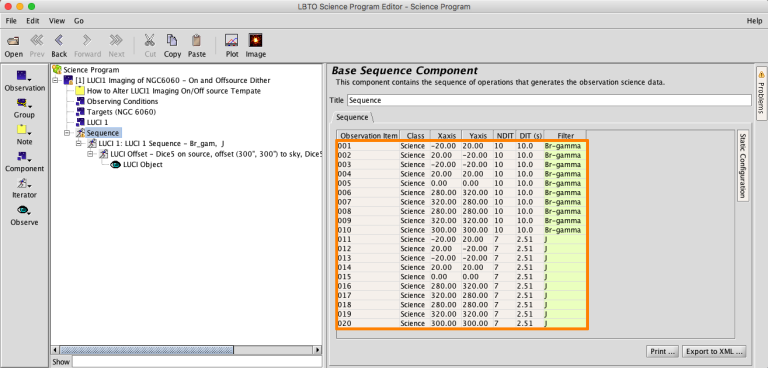This screenshot has height=368, width=768.
Task: Click J filter cell in row 011
Action: pyautogui.click(x=565, y=239)
